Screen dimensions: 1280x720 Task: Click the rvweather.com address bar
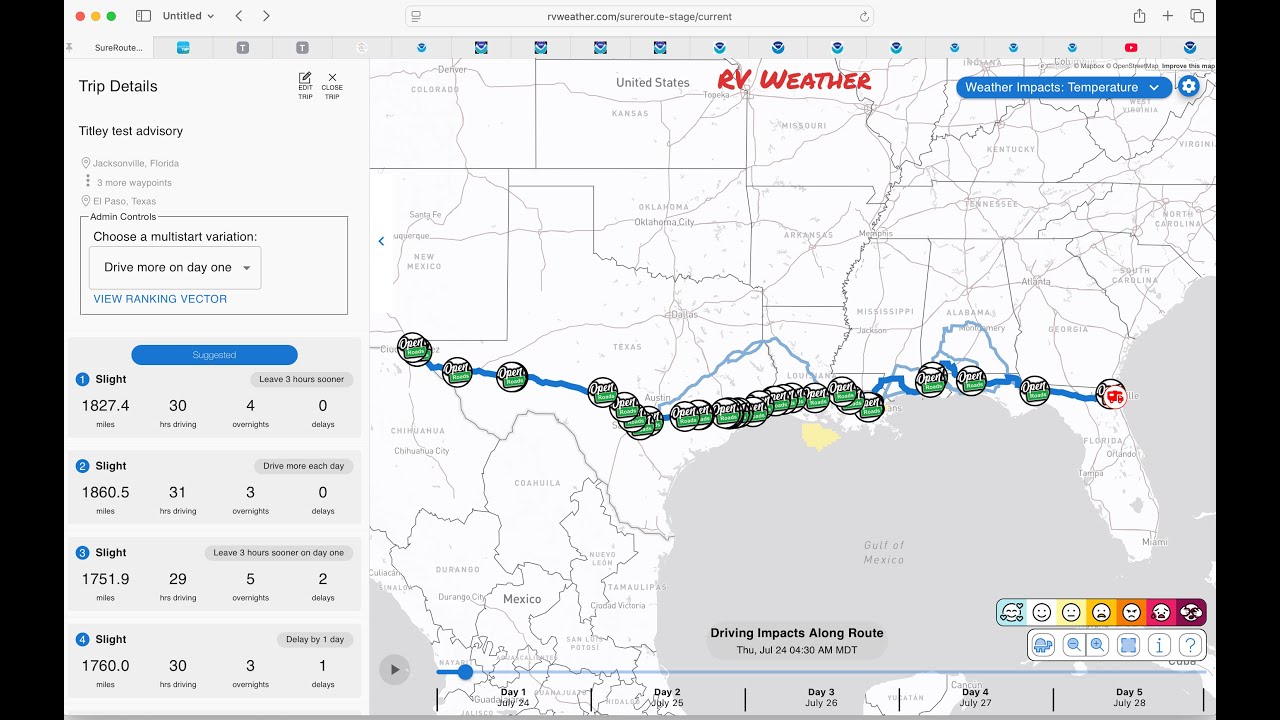tap(639, 16)
